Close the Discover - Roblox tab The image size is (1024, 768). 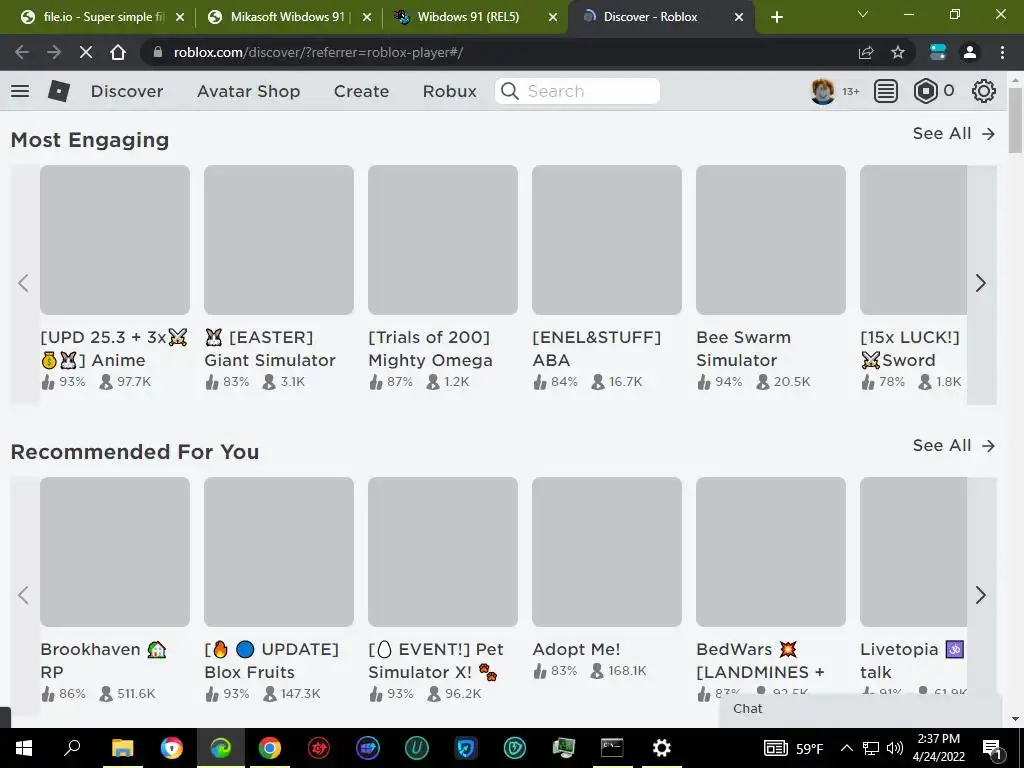739,17
